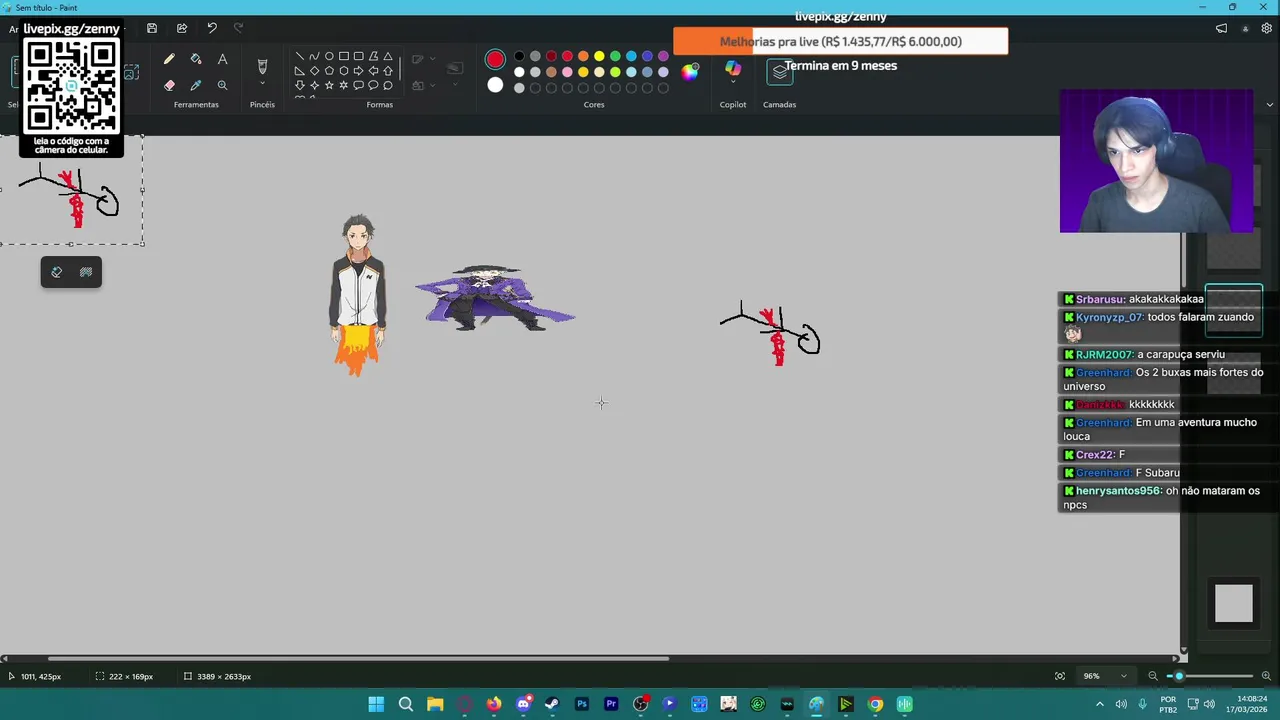Undo the last action
Viewport: 1280px width, 720px height.
click(212, 29)
